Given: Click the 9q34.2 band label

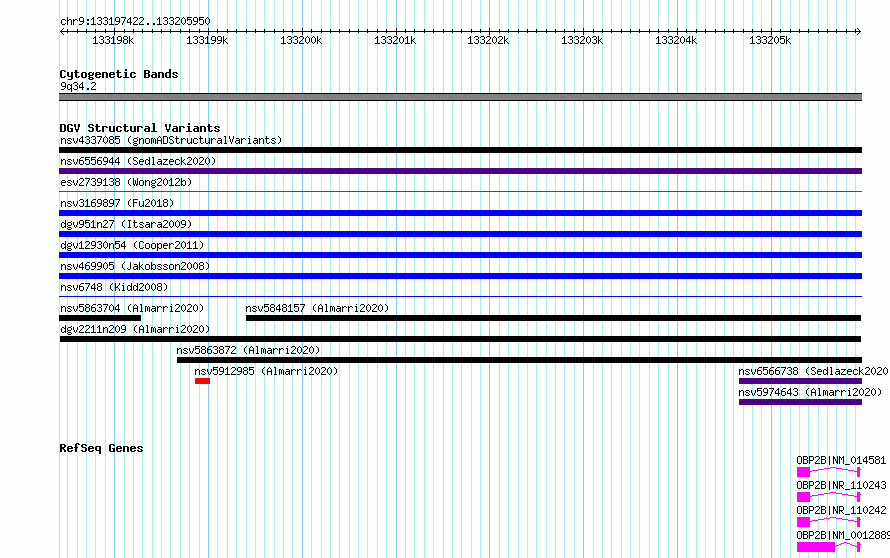Looking at the screenshot, I should (78, 86).
